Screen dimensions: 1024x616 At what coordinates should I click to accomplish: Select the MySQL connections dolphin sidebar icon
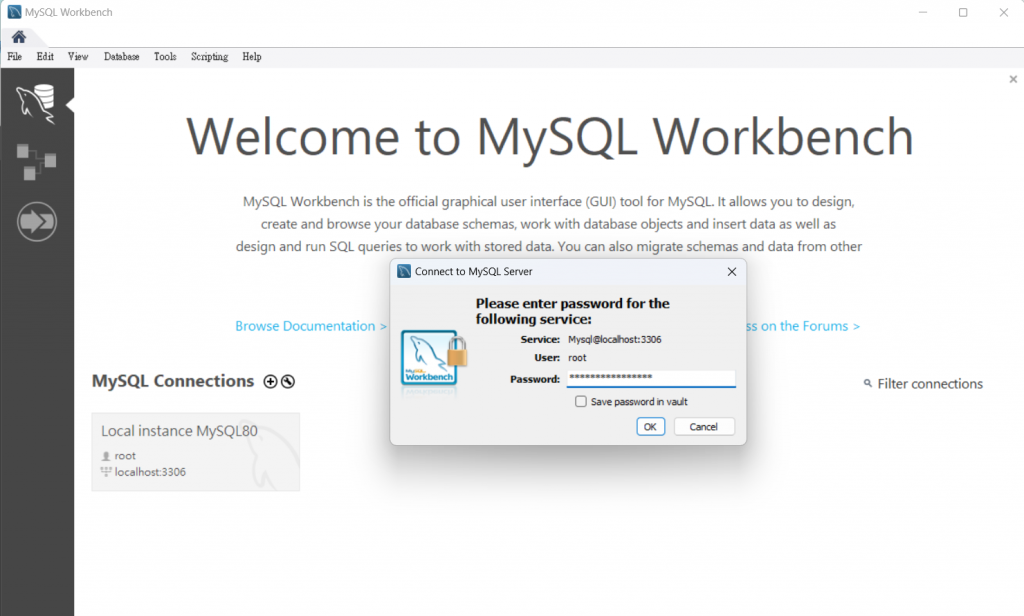(x=36, y=103)
